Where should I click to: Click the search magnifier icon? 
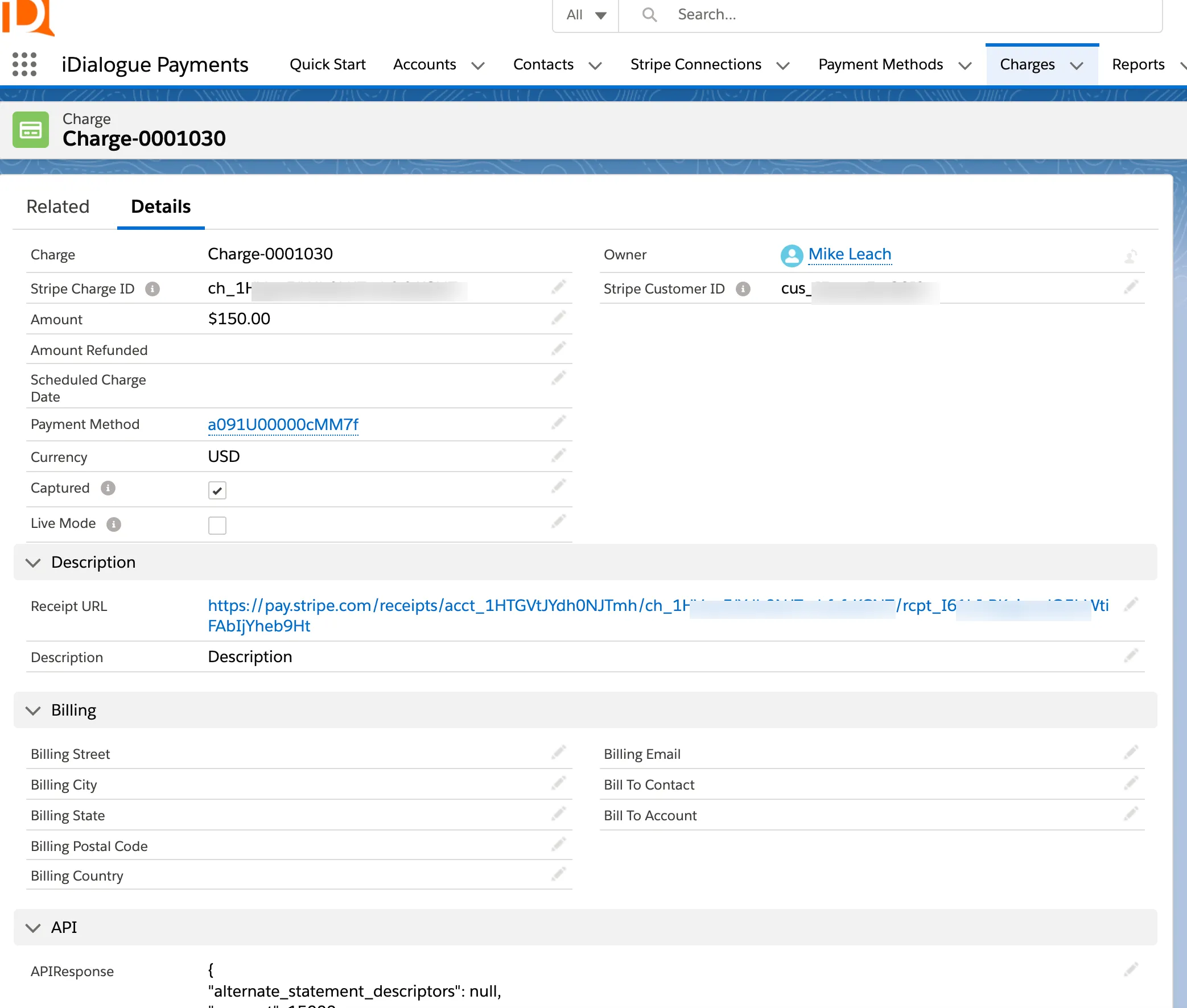649,14
